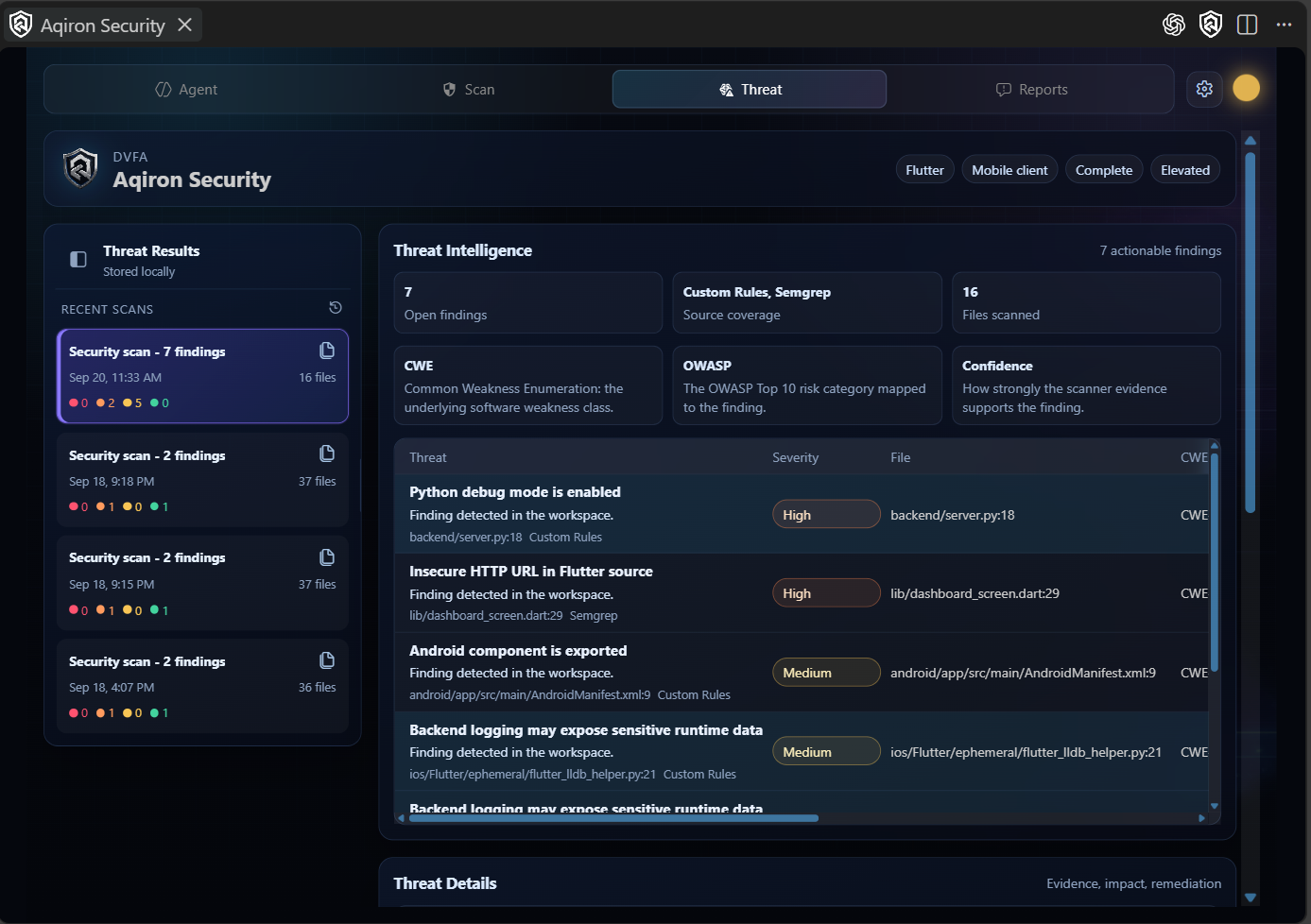Click the Severity column header
Viewport: 1311px width, 924px height.
[795, 457]
